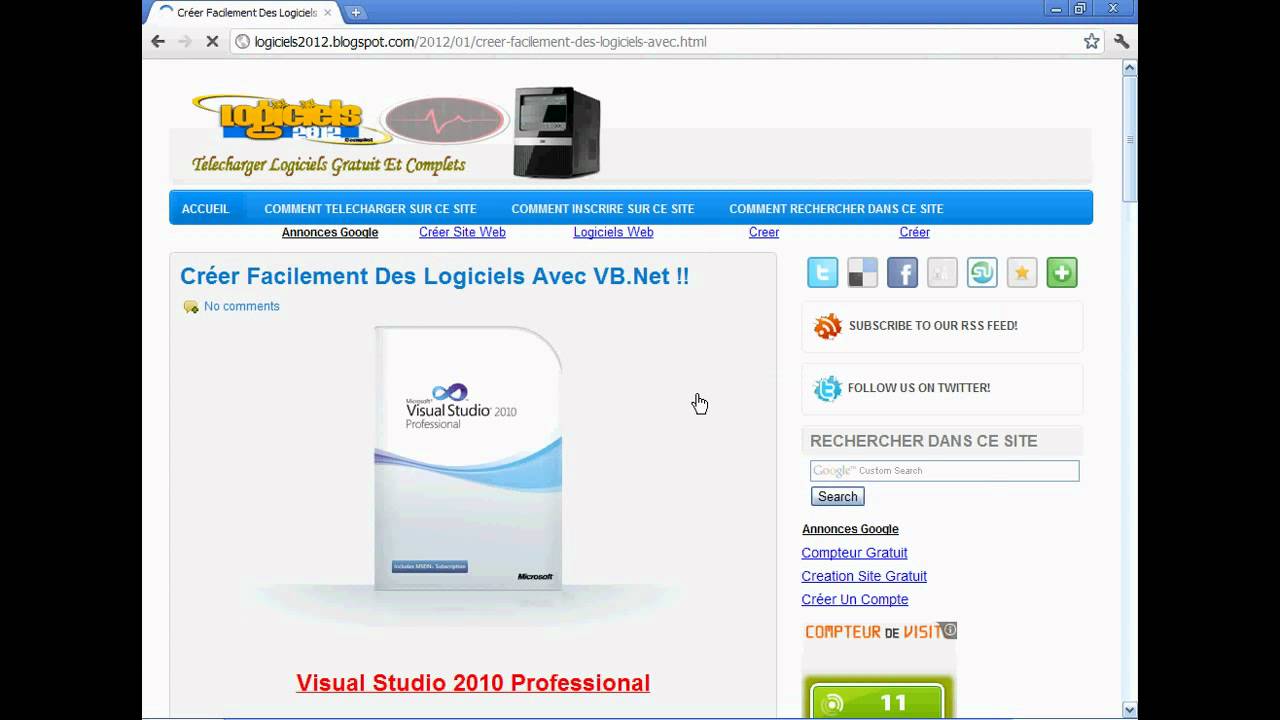
Task: Click the red heartbeat oval graphic
Action: 446,122
